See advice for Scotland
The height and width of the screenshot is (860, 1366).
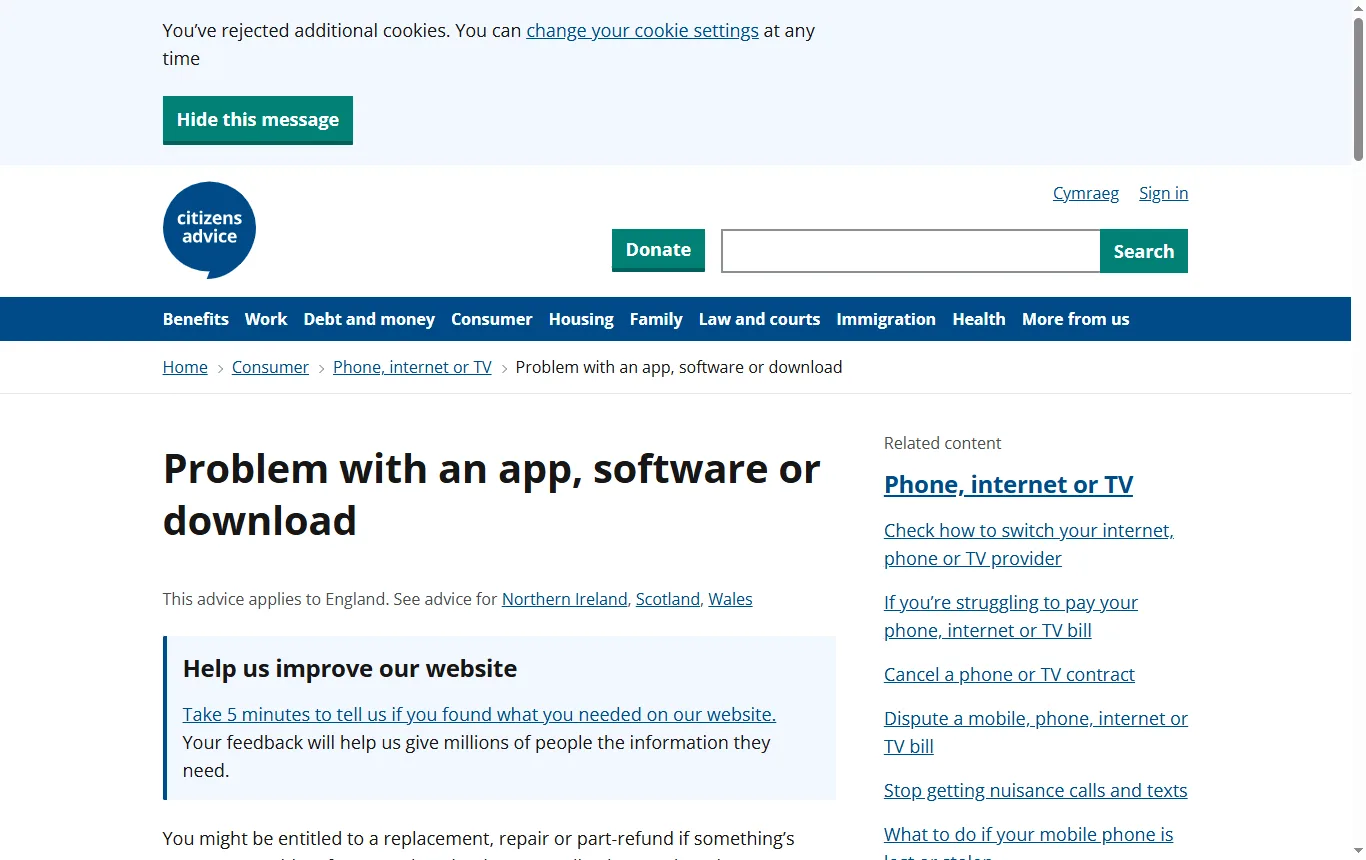[x=668, y=599]
